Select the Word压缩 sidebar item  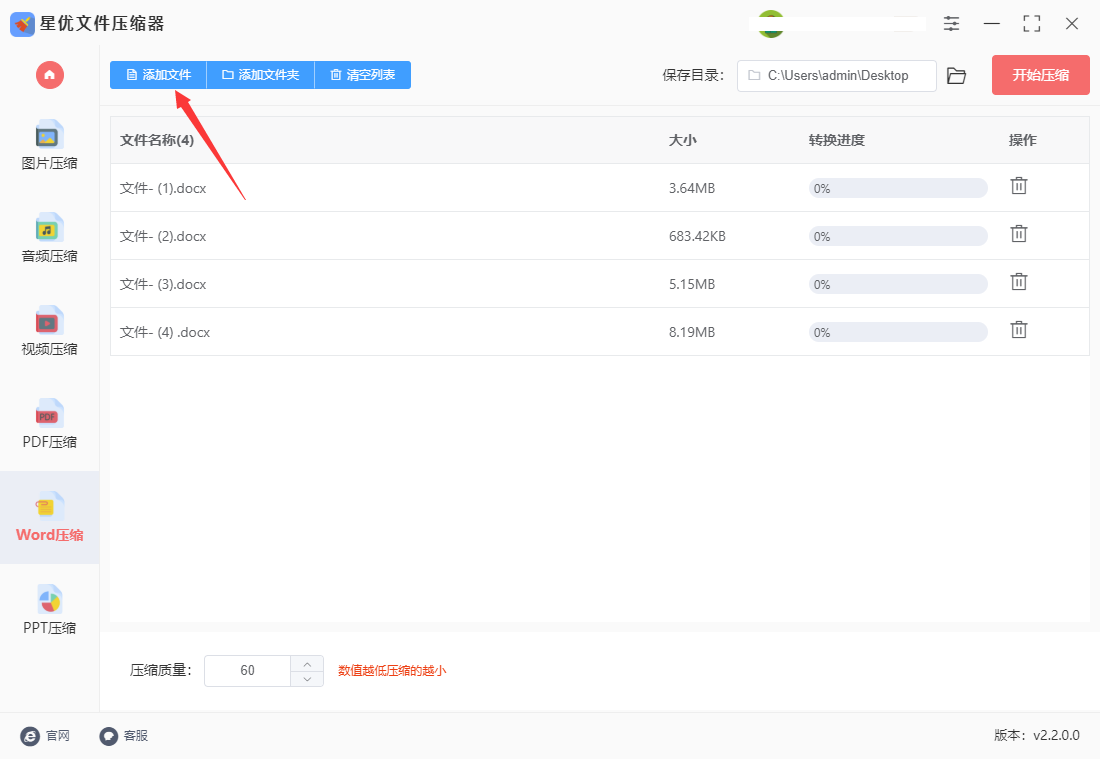click(x=49, y=517)
